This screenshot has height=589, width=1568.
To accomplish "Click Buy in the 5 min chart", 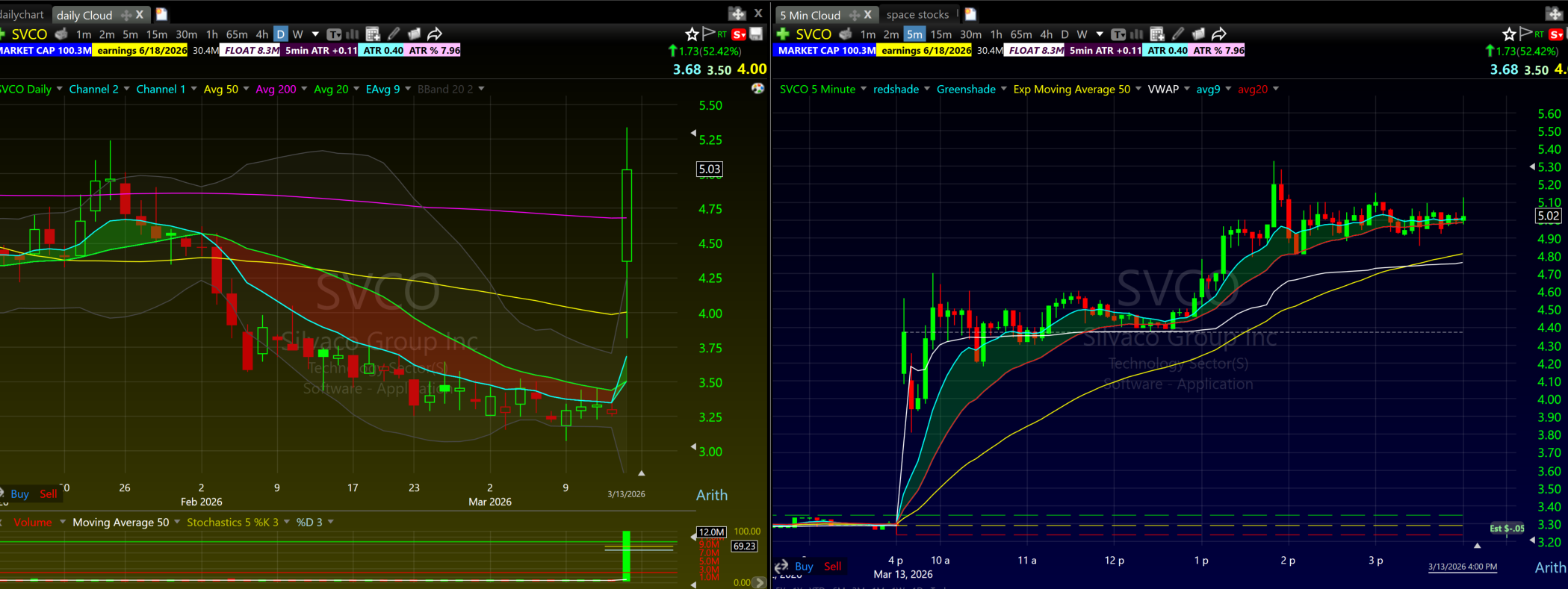I will [x=804, y=566].
